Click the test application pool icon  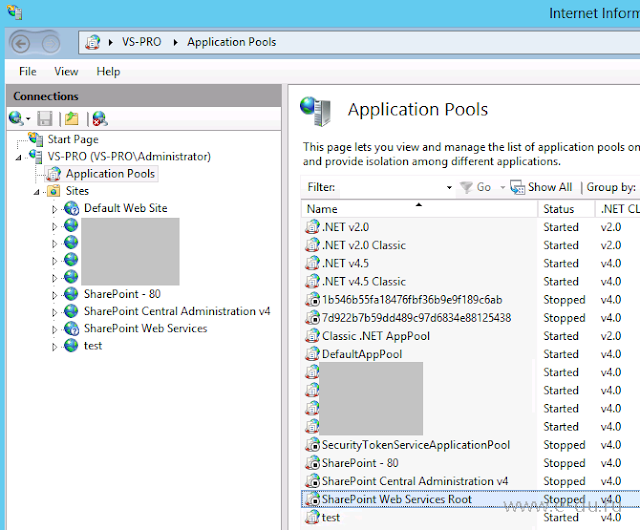pos(312,517)
